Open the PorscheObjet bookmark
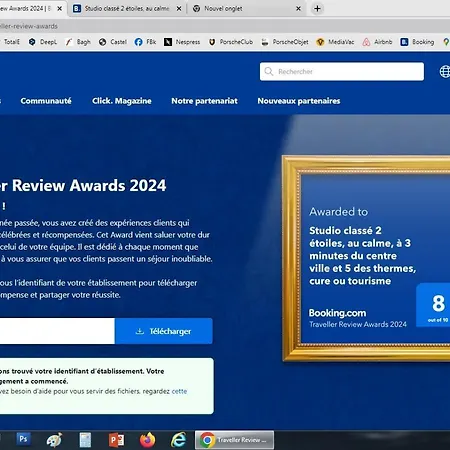The image size is (450, 450). point(285,42)
